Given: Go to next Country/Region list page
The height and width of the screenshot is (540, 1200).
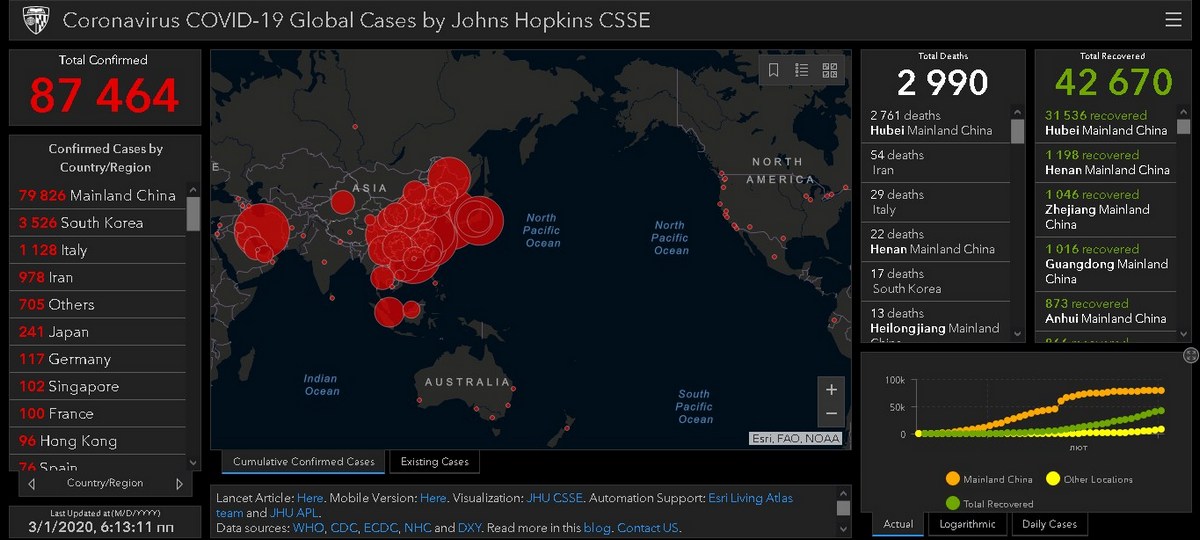Looking at the screenshot, I should (179, 484).
